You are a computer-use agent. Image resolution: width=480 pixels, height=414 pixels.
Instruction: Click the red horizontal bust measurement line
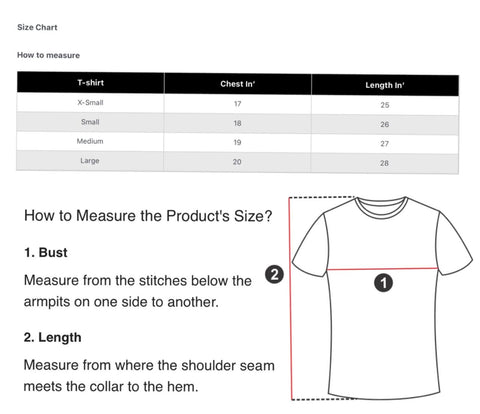[382, 268]
